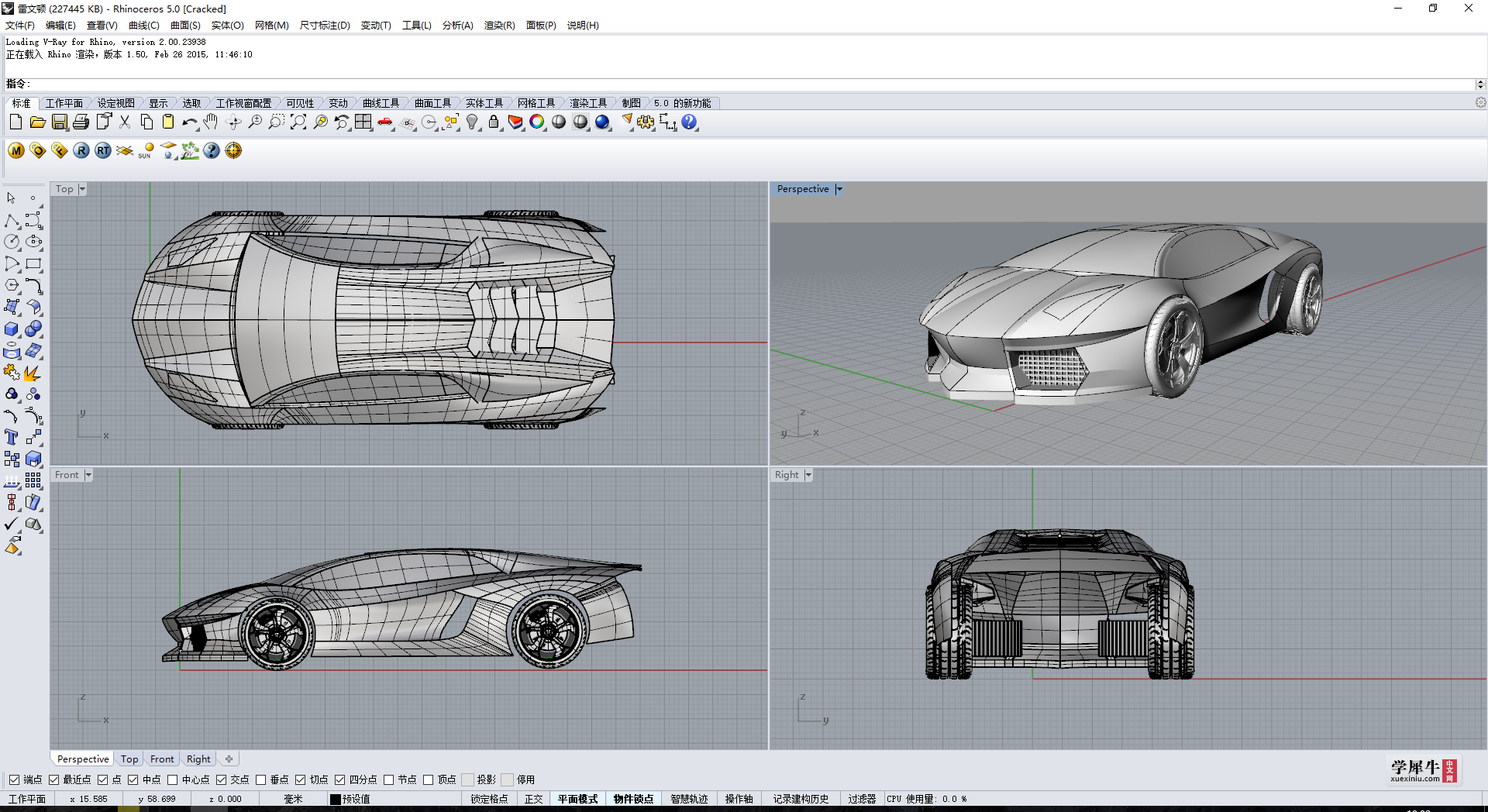The height and width of the screenshot is (812, 1488).
Task: Open the 渲染(R) menu
Action: point(500,26)
